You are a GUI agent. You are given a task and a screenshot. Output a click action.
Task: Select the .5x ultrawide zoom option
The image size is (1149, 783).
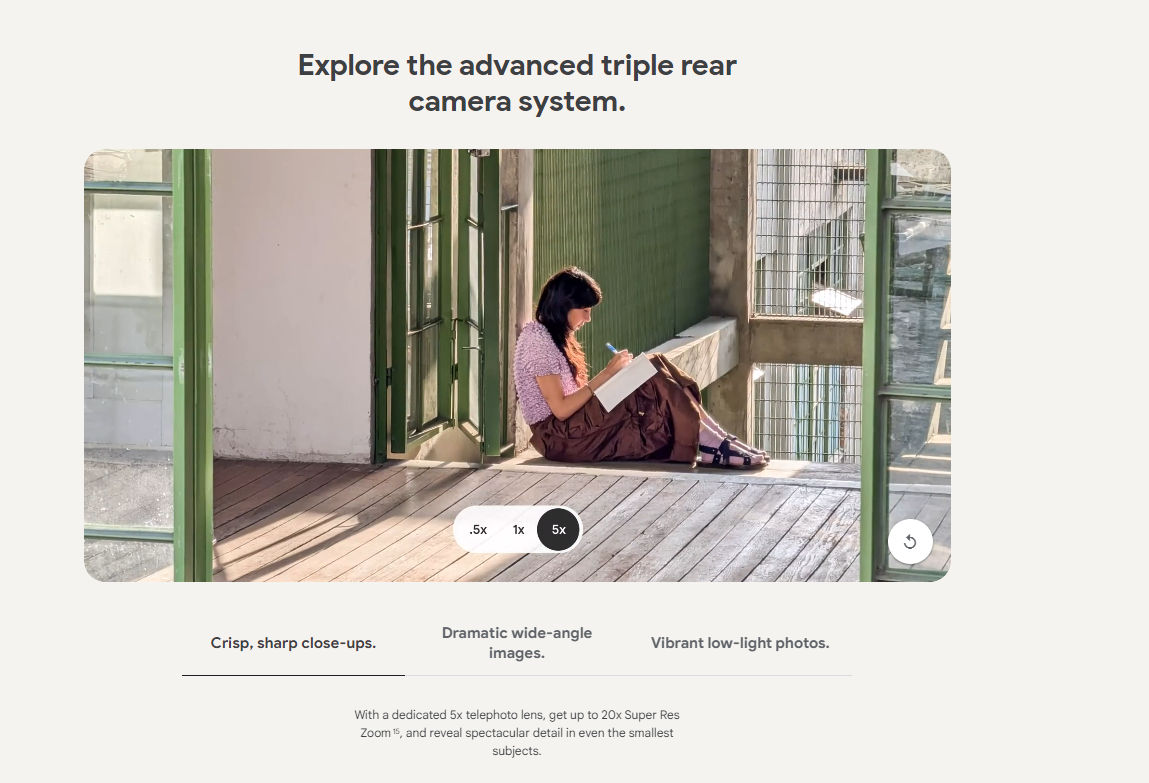pos(478,530)
